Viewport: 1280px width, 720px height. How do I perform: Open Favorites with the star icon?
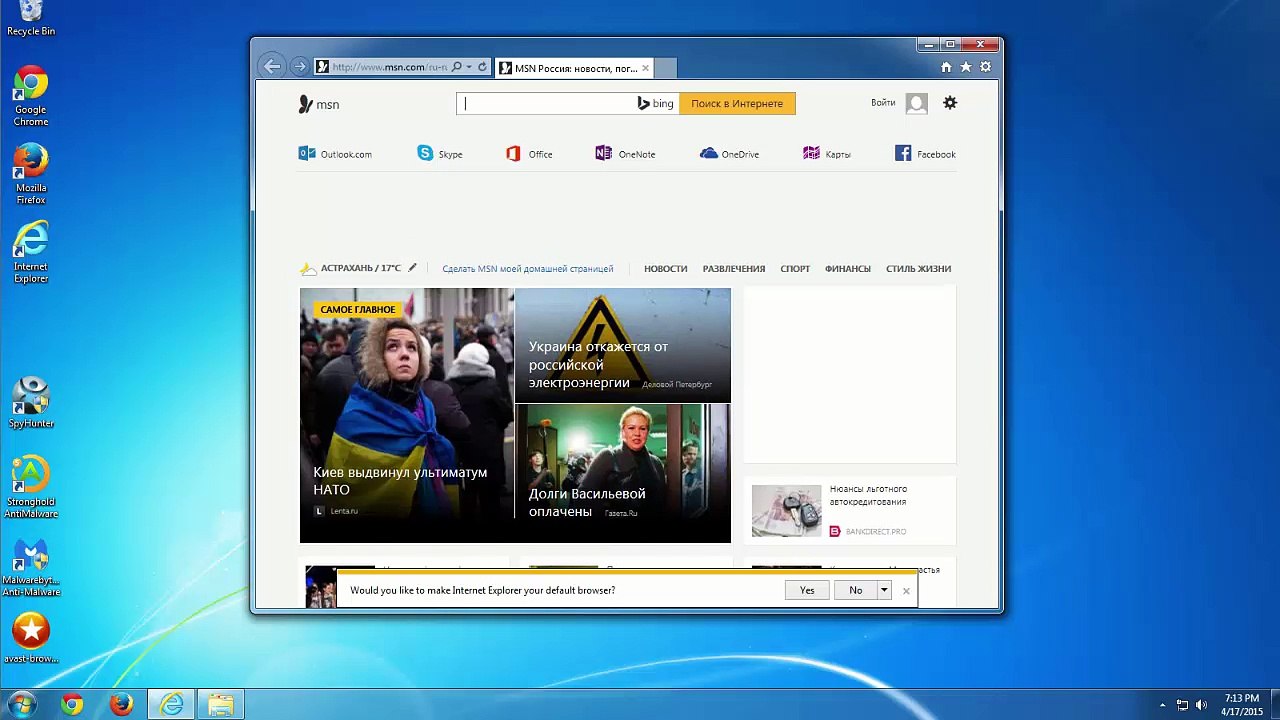coord(966,67)
